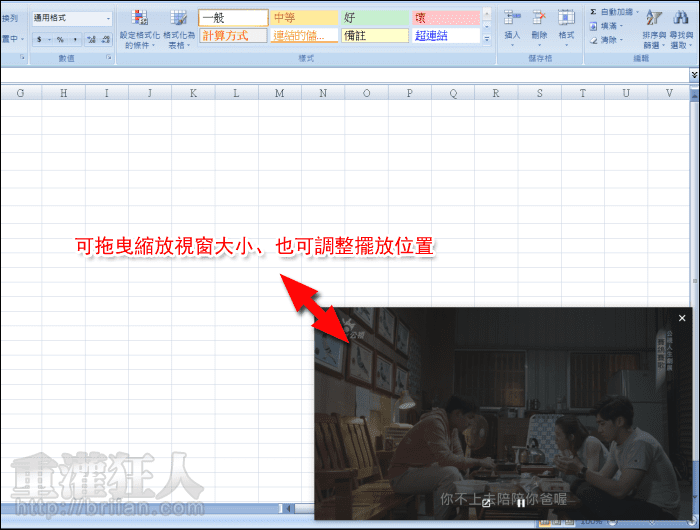
Task: Expand the cell styles gallery
Action: tap(487, 39)
